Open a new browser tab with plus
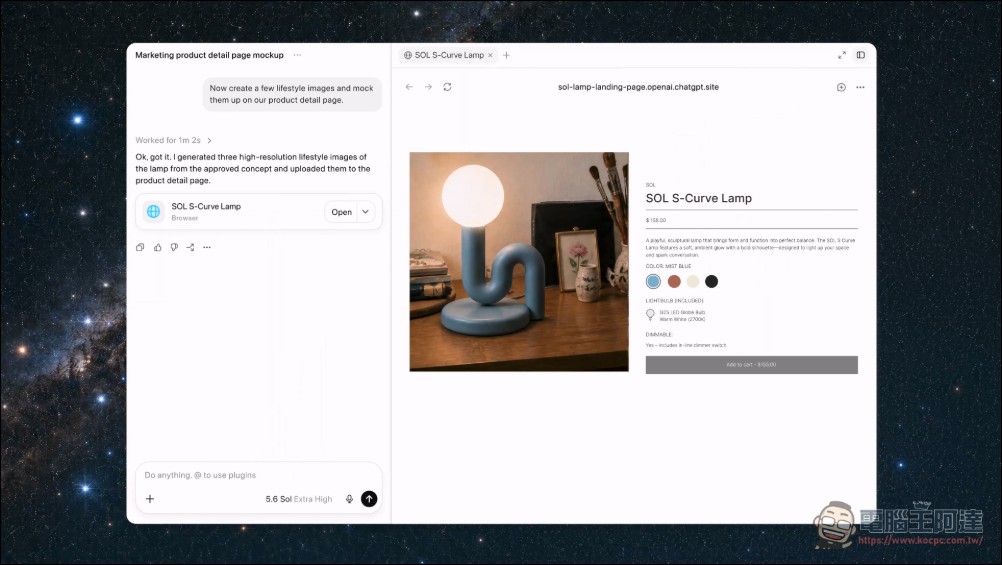The image size is (1002, 565). (x=506, y=55)
